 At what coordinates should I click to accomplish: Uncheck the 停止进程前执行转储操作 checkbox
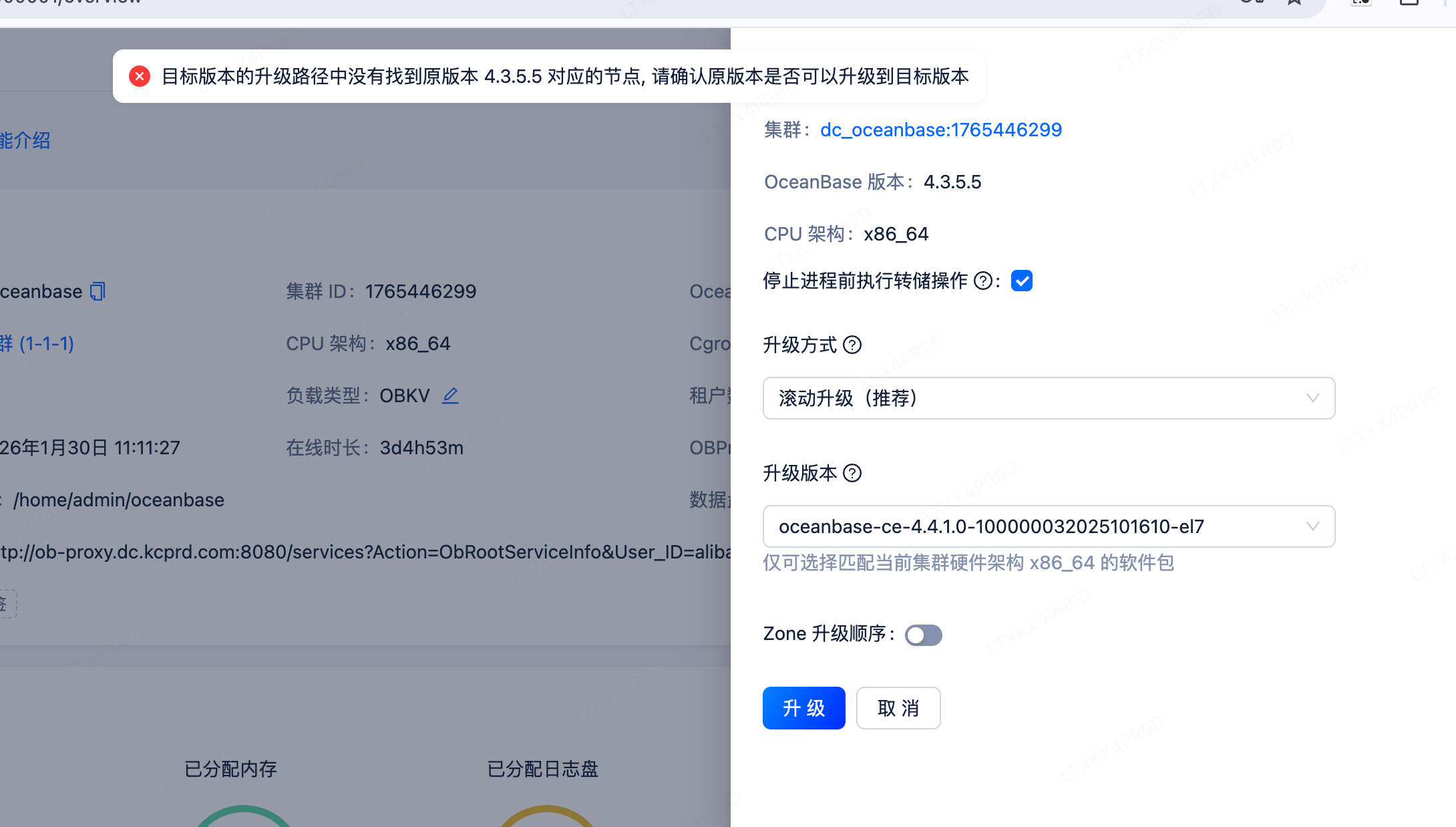(1021, 281)
